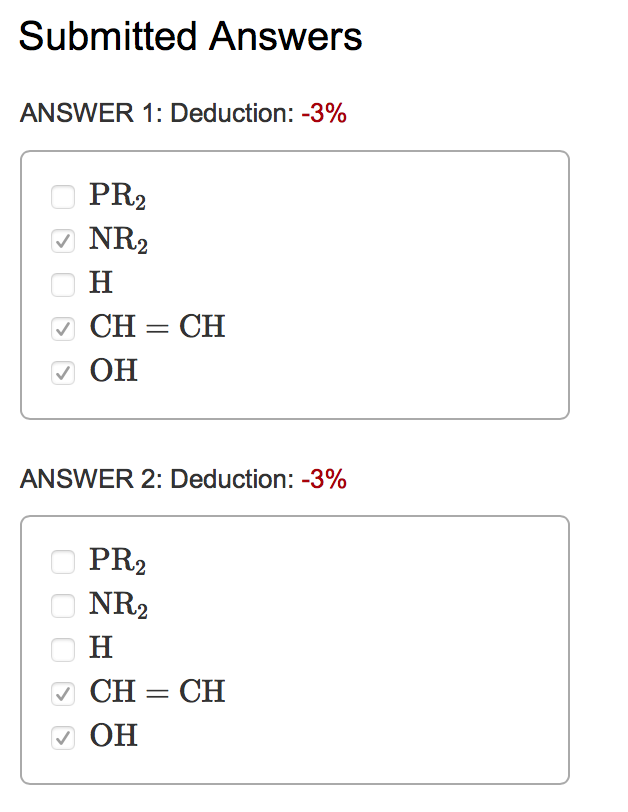Uncheck CH = CH in Answer 2
The height and width of the screenshot is (812, 628).
62,693
